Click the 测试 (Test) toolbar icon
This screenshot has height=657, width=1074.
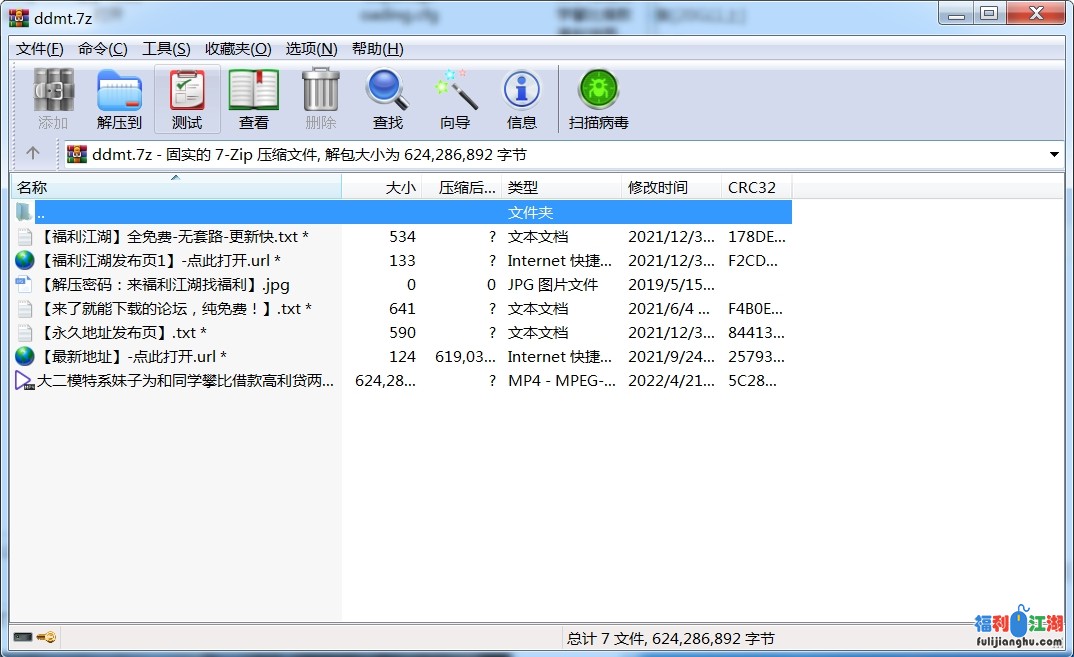[x=186, y=99]
